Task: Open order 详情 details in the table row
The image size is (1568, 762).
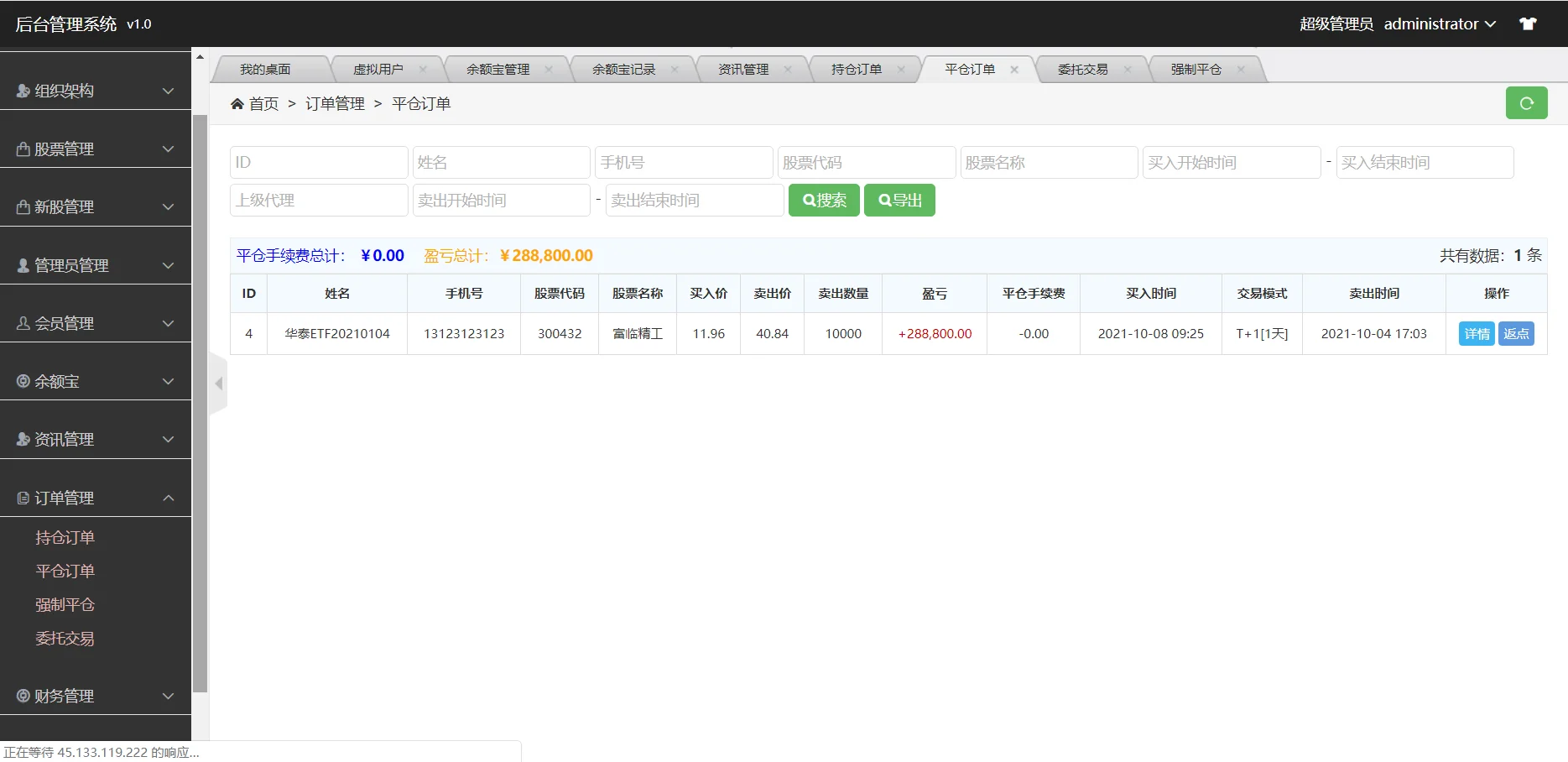Action: click(x=1476, y=333)
